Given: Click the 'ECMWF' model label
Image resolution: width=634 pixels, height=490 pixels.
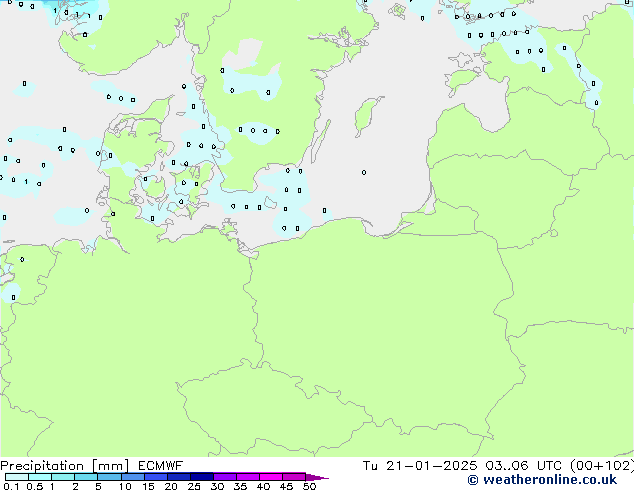Looking at the screenshot, I should pos(160,466).
